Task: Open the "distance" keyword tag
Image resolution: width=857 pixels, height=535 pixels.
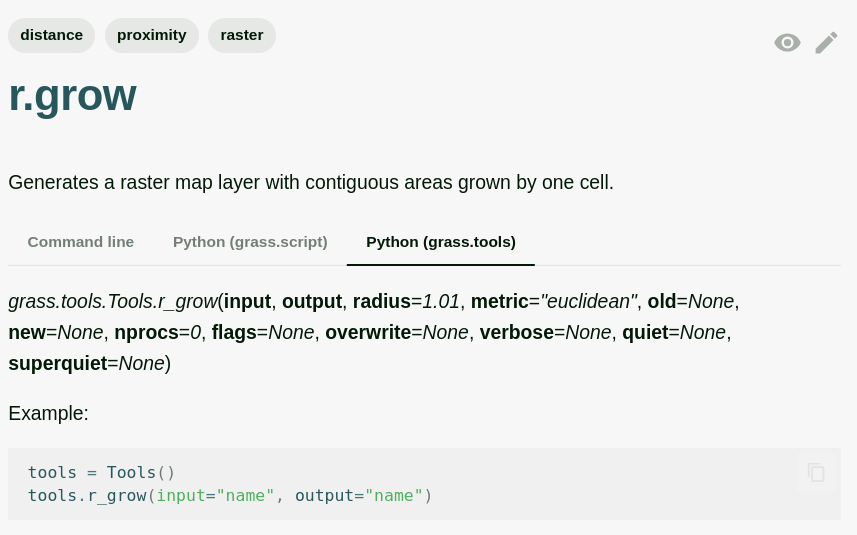Action: coord(51,35)
